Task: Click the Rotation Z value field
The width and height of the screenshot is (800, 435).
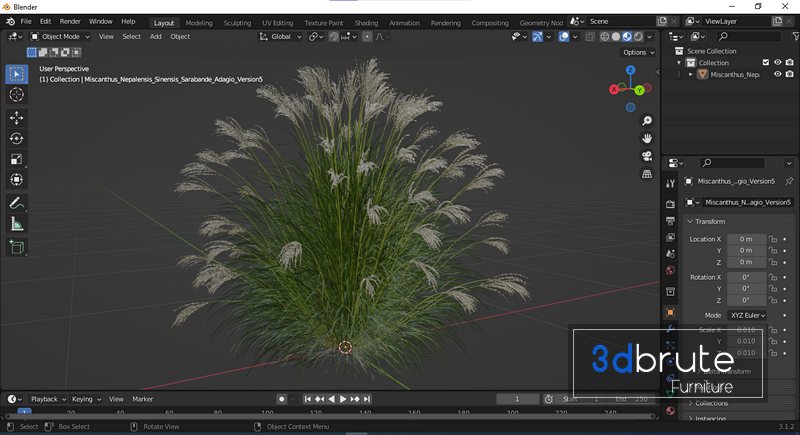Action: coord(746,300)
